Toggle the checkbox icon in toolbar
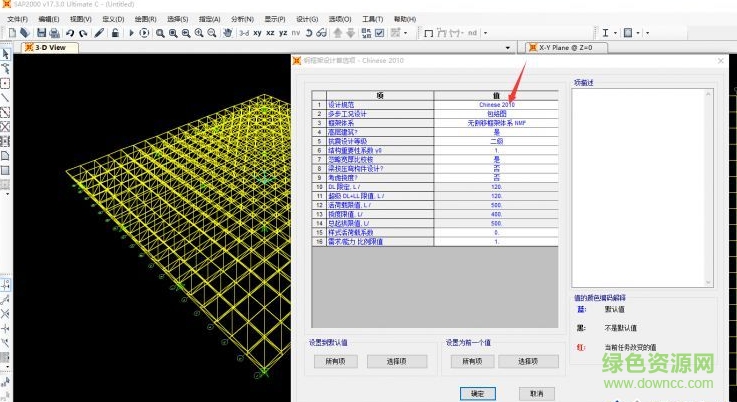Screen dimensions: 737x402 click(x=380, y=33)
